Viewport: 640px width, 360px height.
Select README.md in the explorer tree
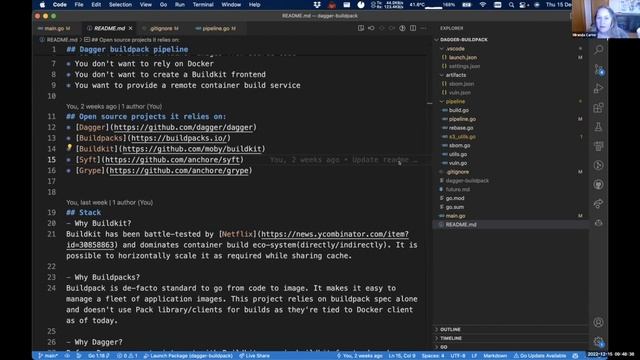pyautogui.click(x=510, y=224)
